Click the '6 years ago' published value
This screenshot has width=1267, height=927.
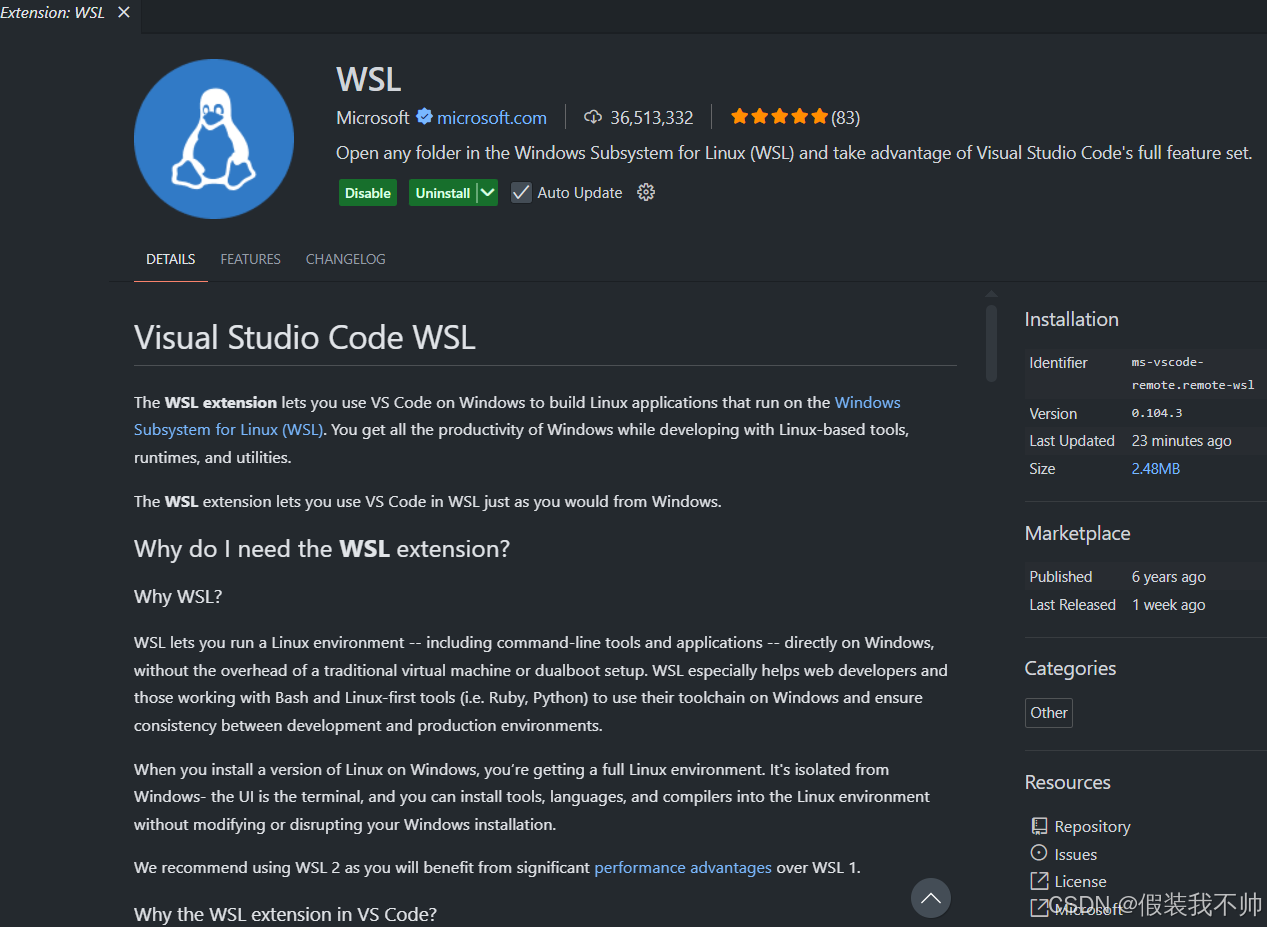tap(1169, 576)
